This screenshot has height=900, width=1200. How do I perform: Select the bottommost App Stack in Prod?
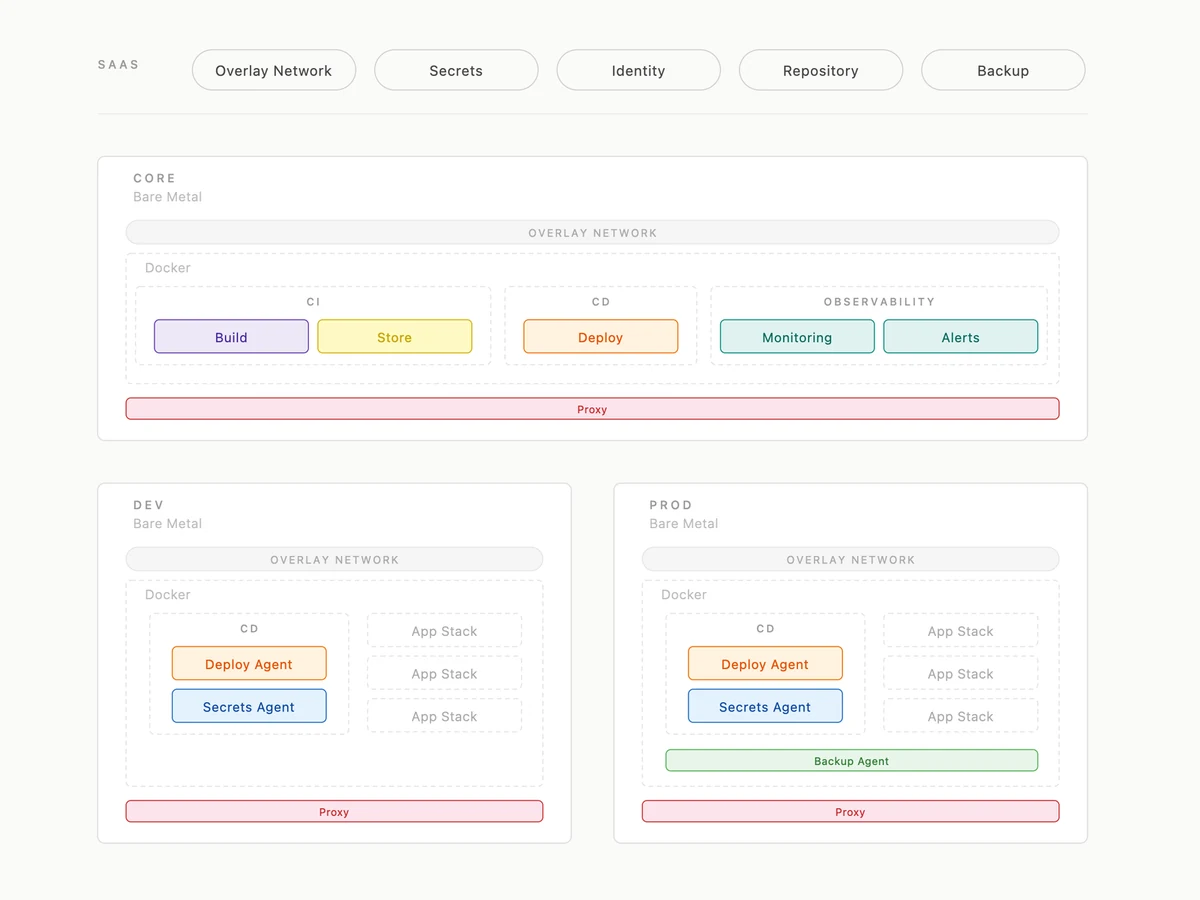click(960, 716)
